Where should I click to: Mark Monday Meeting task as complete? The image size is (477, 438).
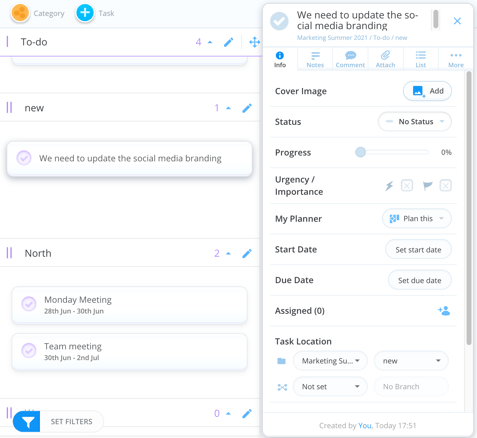(29, 304)
